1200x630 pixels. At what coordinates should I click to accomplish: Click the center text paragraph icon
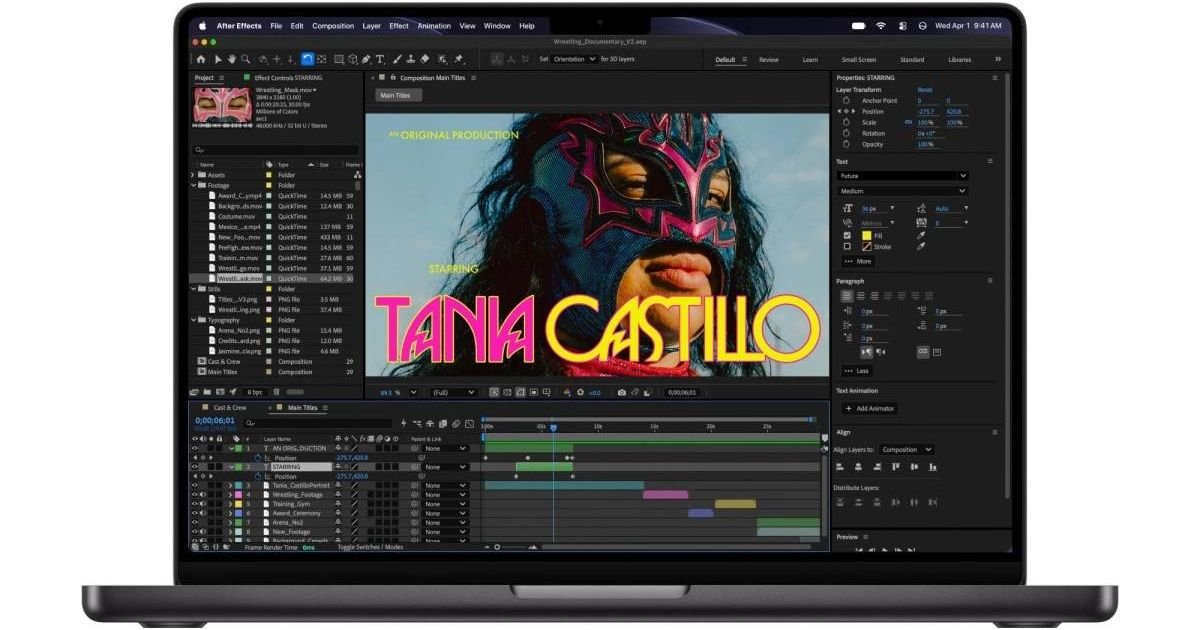pyautogui.click(x=860, y=296)
